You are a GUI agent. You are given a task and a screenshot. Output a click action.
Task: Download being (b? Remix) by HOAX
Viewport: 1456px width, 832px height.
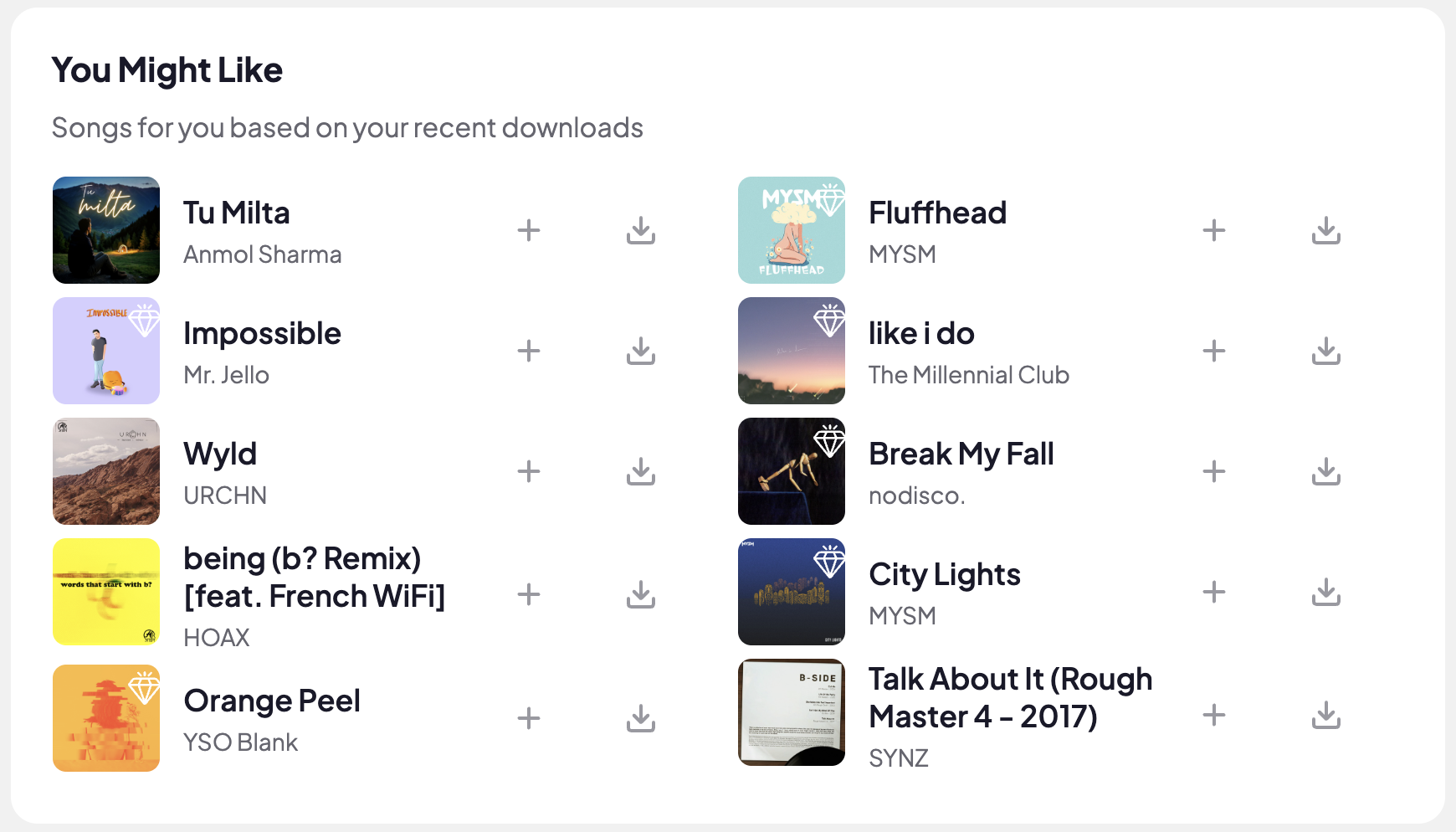click(x=640, y=594)
